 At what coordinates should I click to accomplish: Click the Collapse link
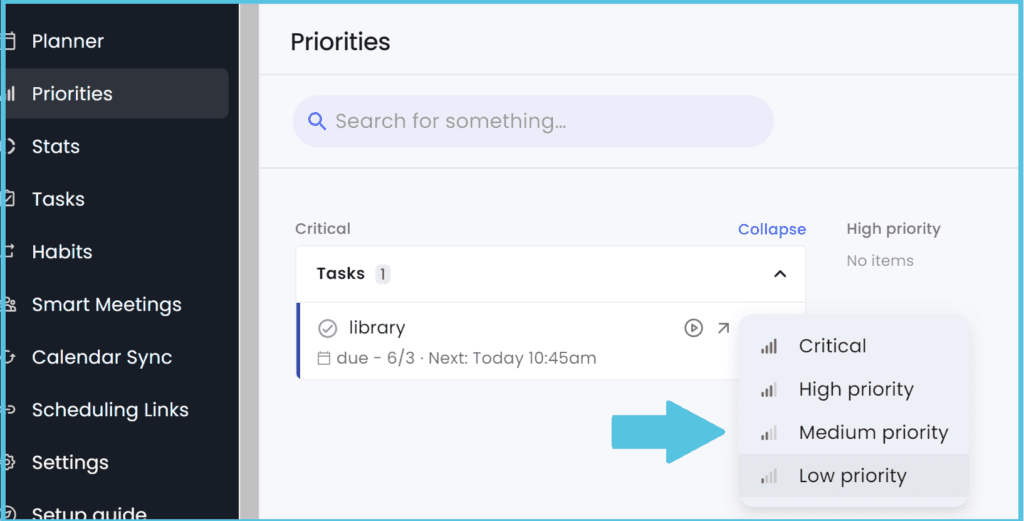pos(771,229)
